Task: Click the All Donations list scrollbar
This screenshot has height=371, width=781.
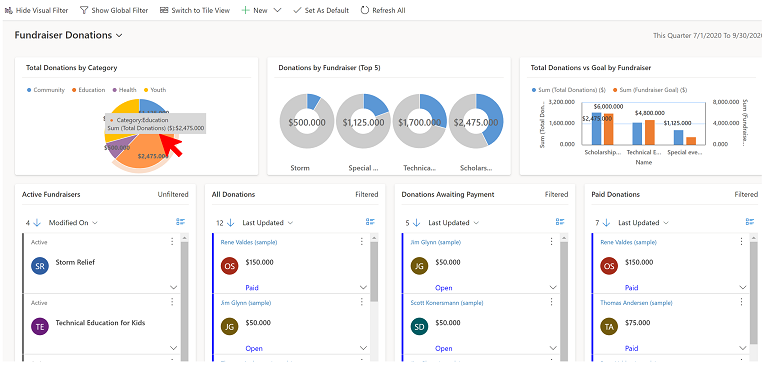Action: [374, 272]
